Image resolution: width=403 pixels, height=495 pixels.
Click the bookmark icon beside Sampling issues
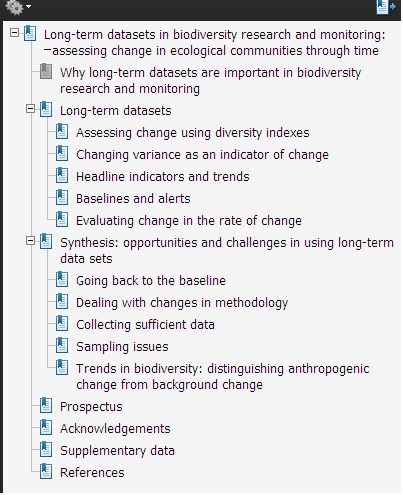(x=62, y=345)
